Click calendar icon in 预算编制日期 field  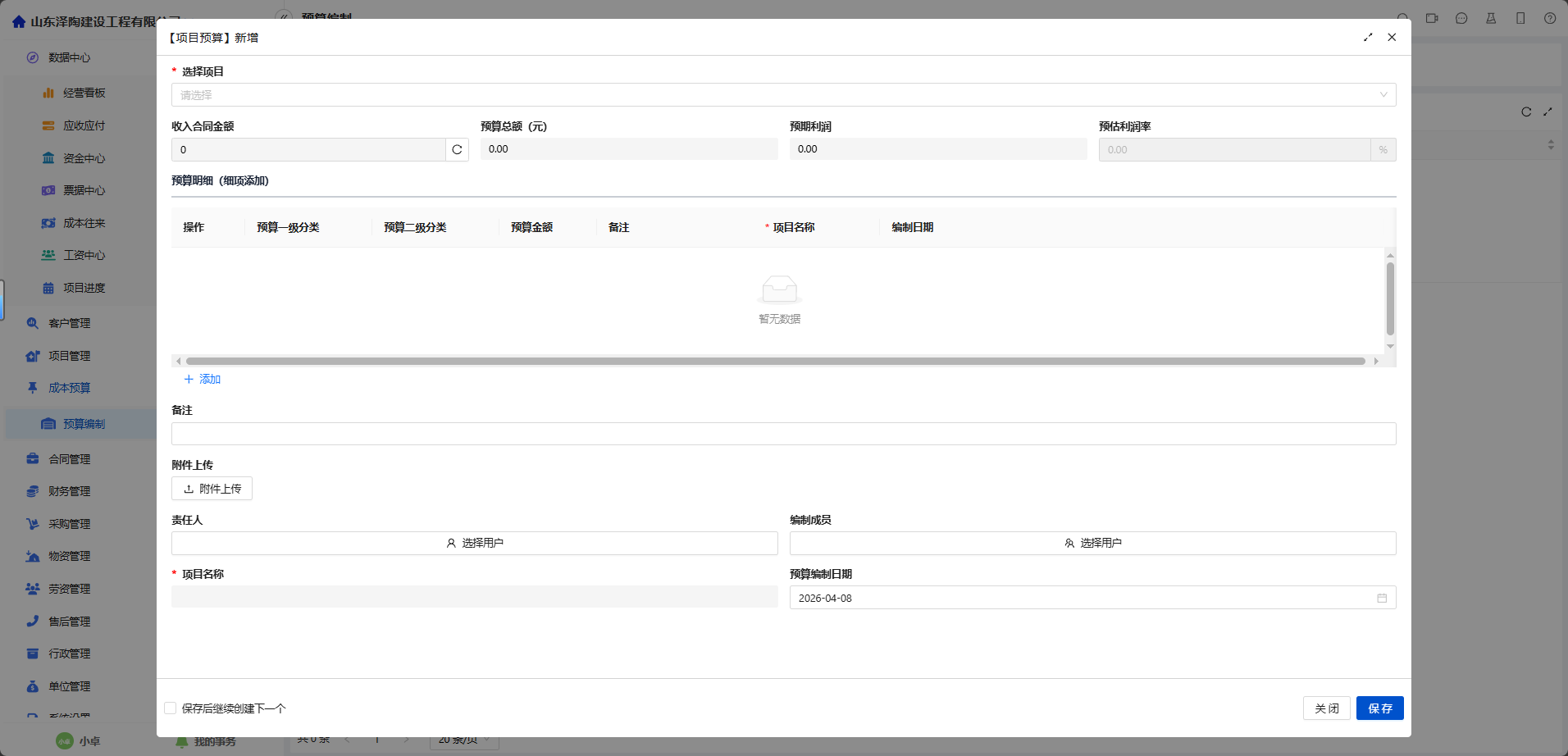[x=1382, y=599]
